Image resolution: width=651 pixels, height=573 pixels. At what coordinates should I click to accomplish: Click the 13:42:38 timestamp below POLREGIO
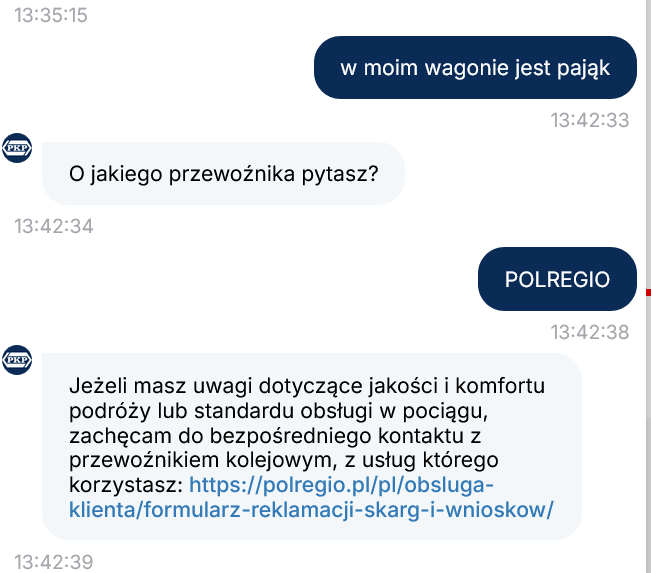[590, 332]
